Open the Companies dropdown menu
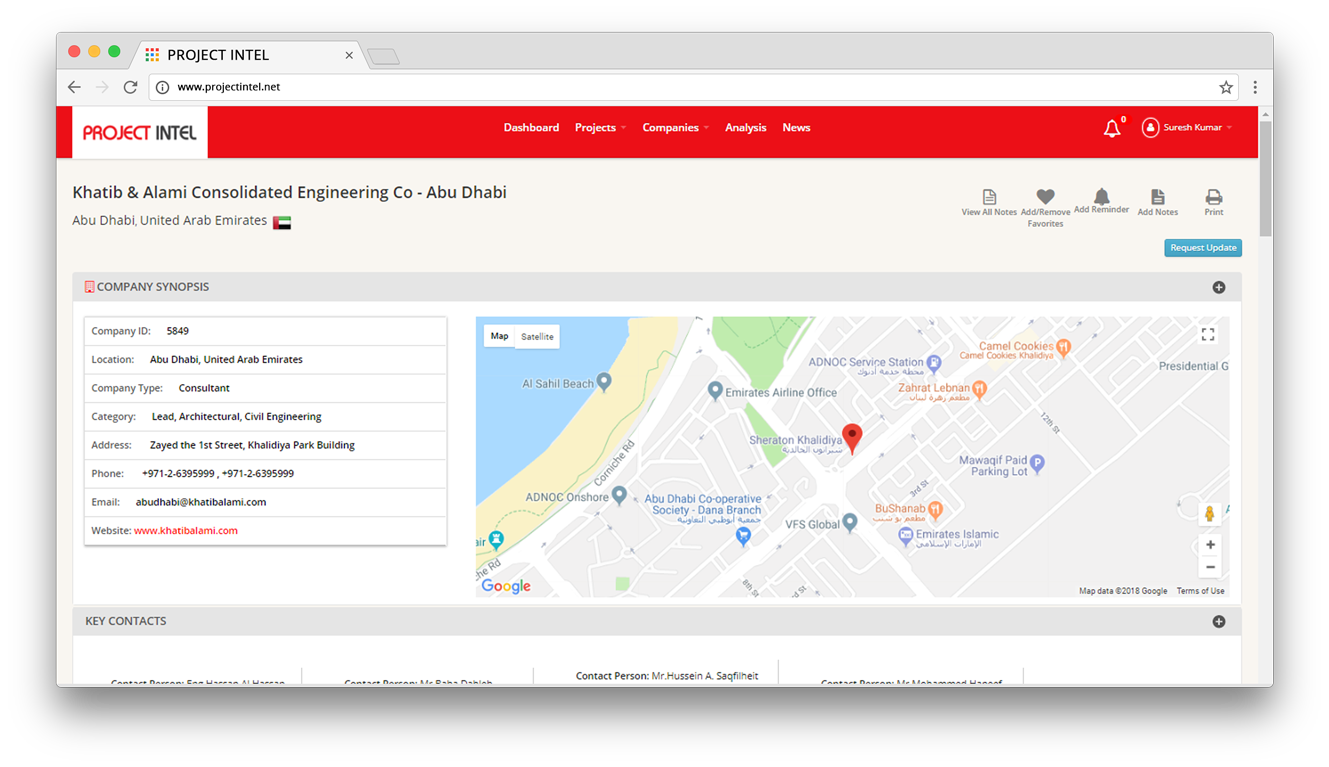1329x767 pixels. 676,128
